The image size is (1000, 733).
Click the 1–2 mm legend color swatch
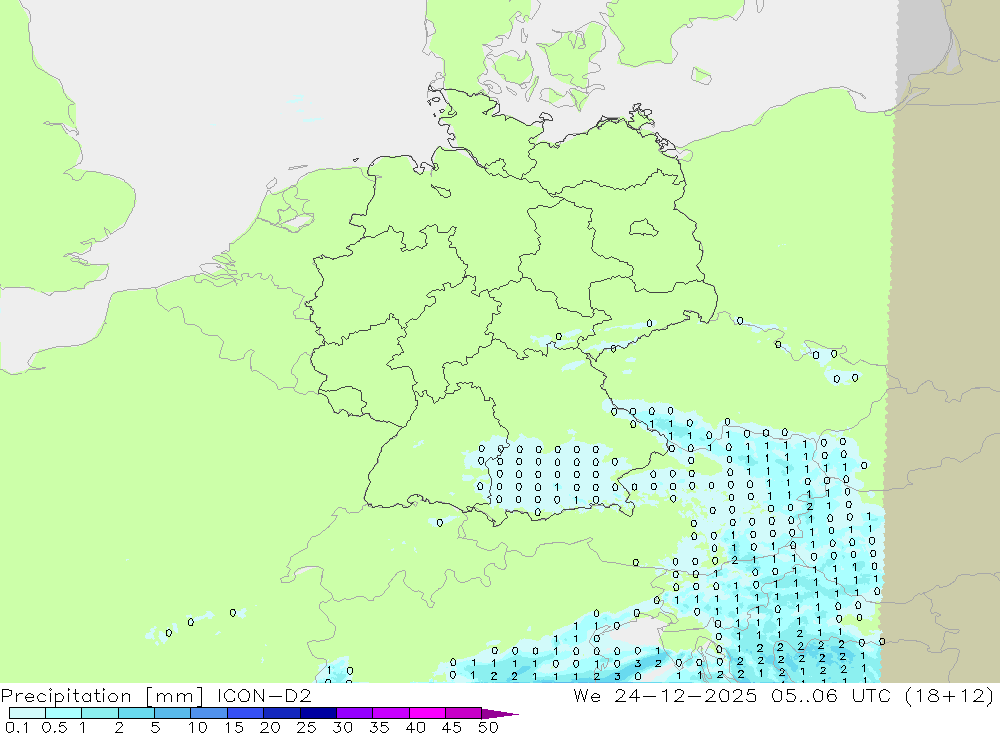point(100,713)
